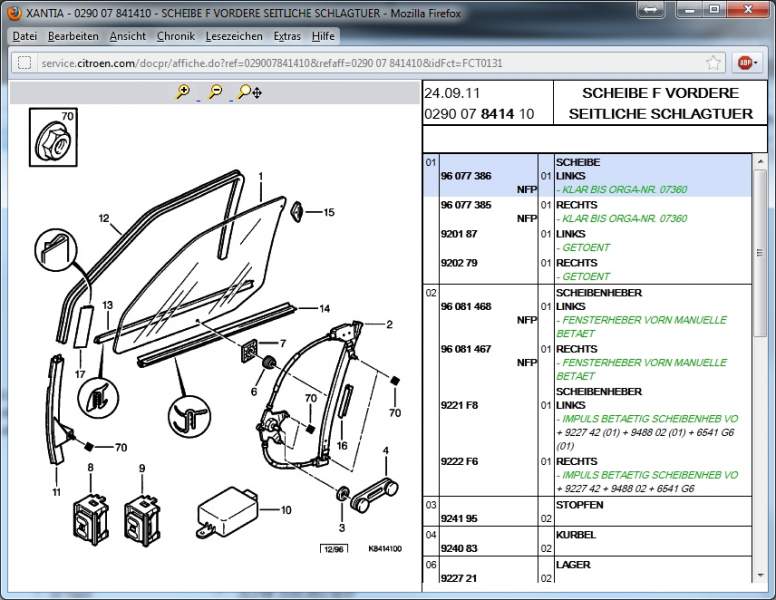Click the URL address field
The height and width of the screenshot is (600, 776).
[369, 63]
